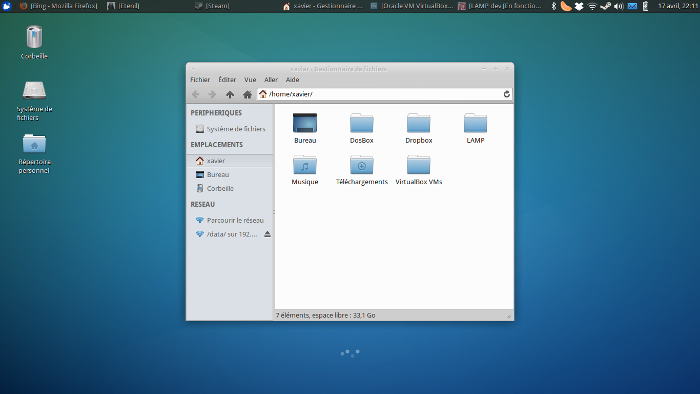Select Système de fichiers desktop drive icon

34,101
